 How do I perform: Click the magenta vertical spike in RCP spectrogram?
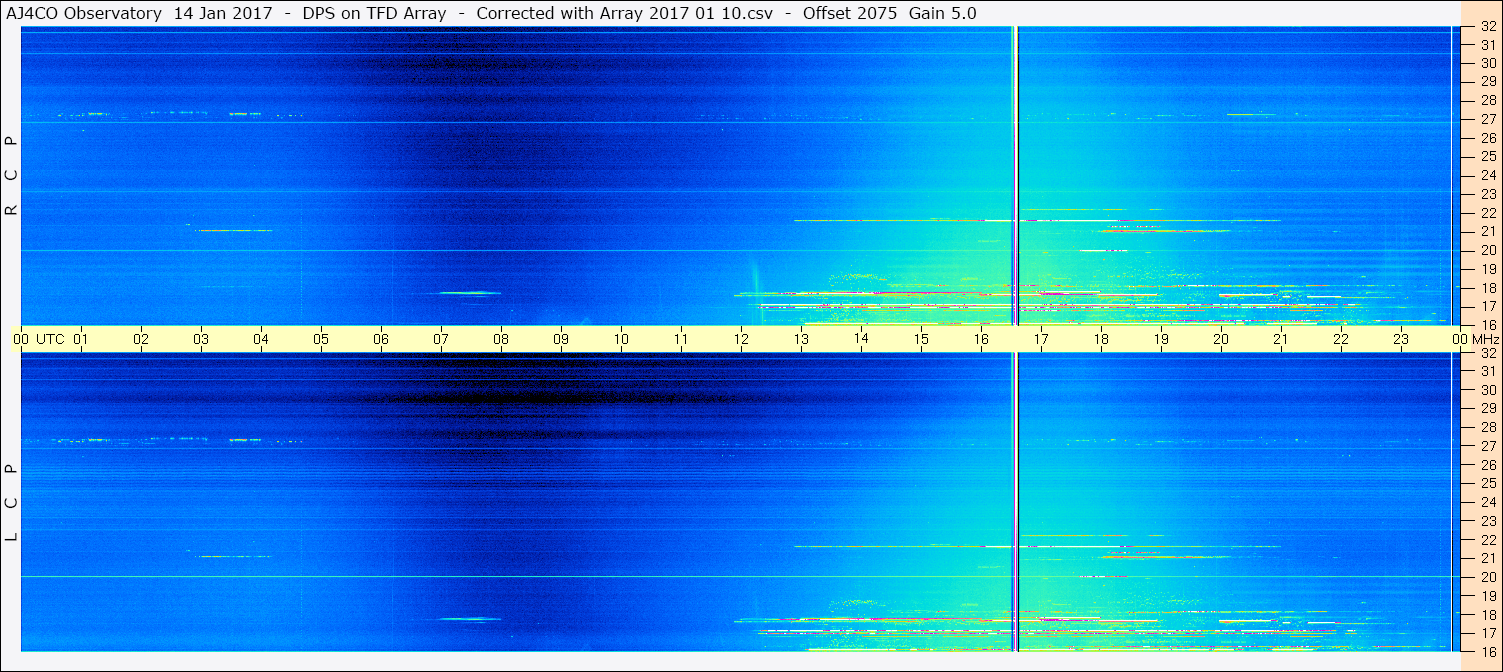tap(1015, 176)
